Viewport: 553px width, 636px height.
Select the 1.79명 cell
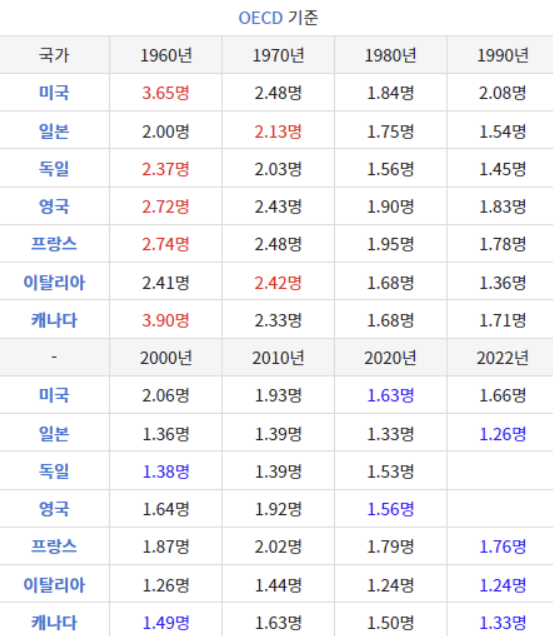click(x=390, y=547)
